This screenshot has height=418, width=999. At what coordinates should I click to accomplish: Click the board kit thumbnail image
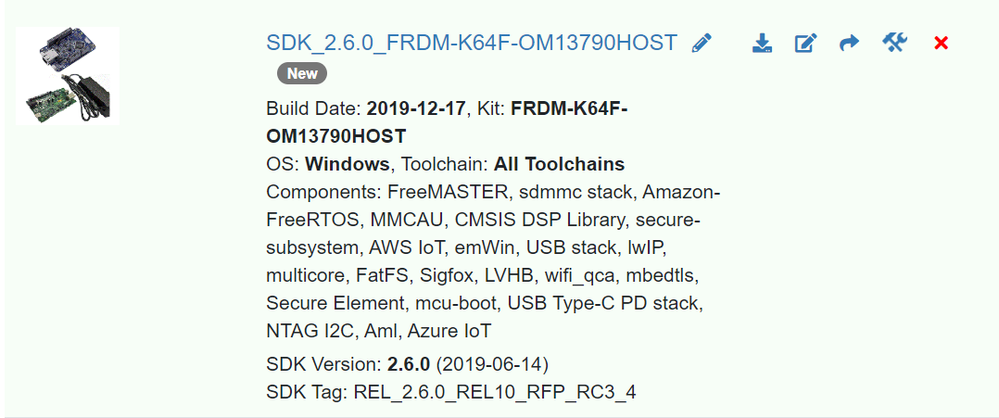click(68, 76)
